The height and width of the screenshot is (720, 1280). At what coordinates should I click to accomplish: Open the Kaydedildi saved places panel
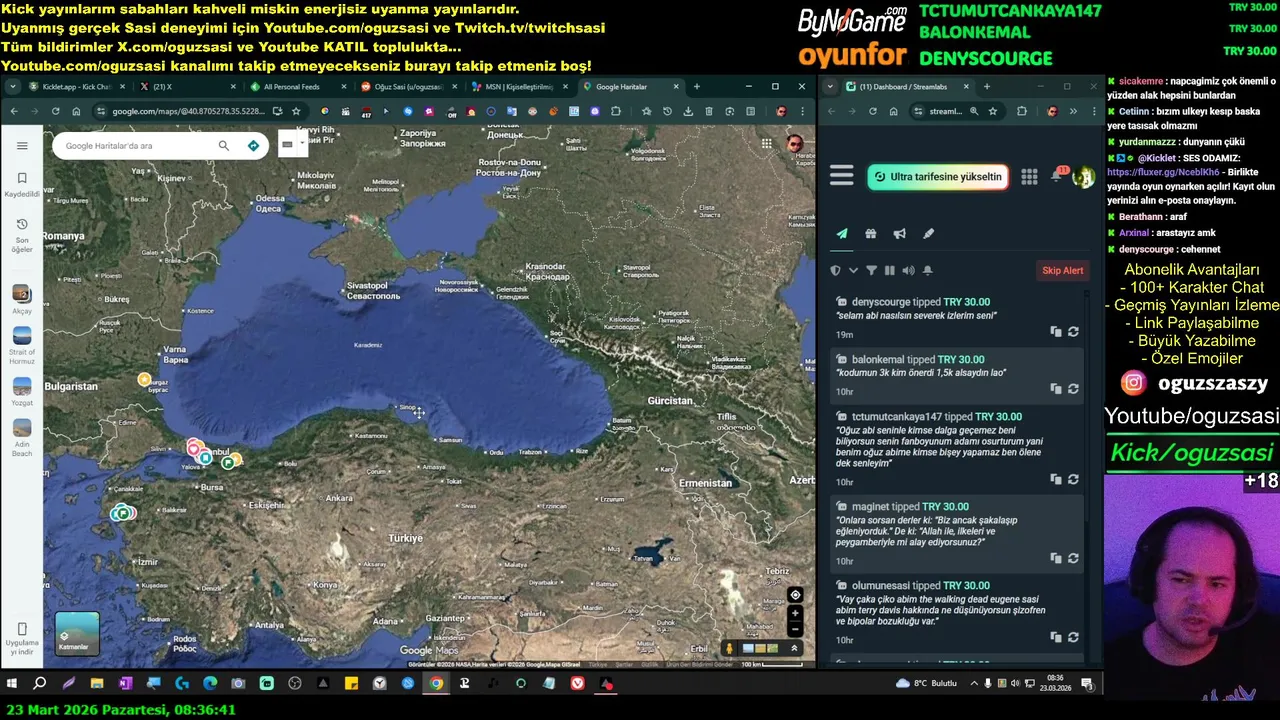coord(22,184)
